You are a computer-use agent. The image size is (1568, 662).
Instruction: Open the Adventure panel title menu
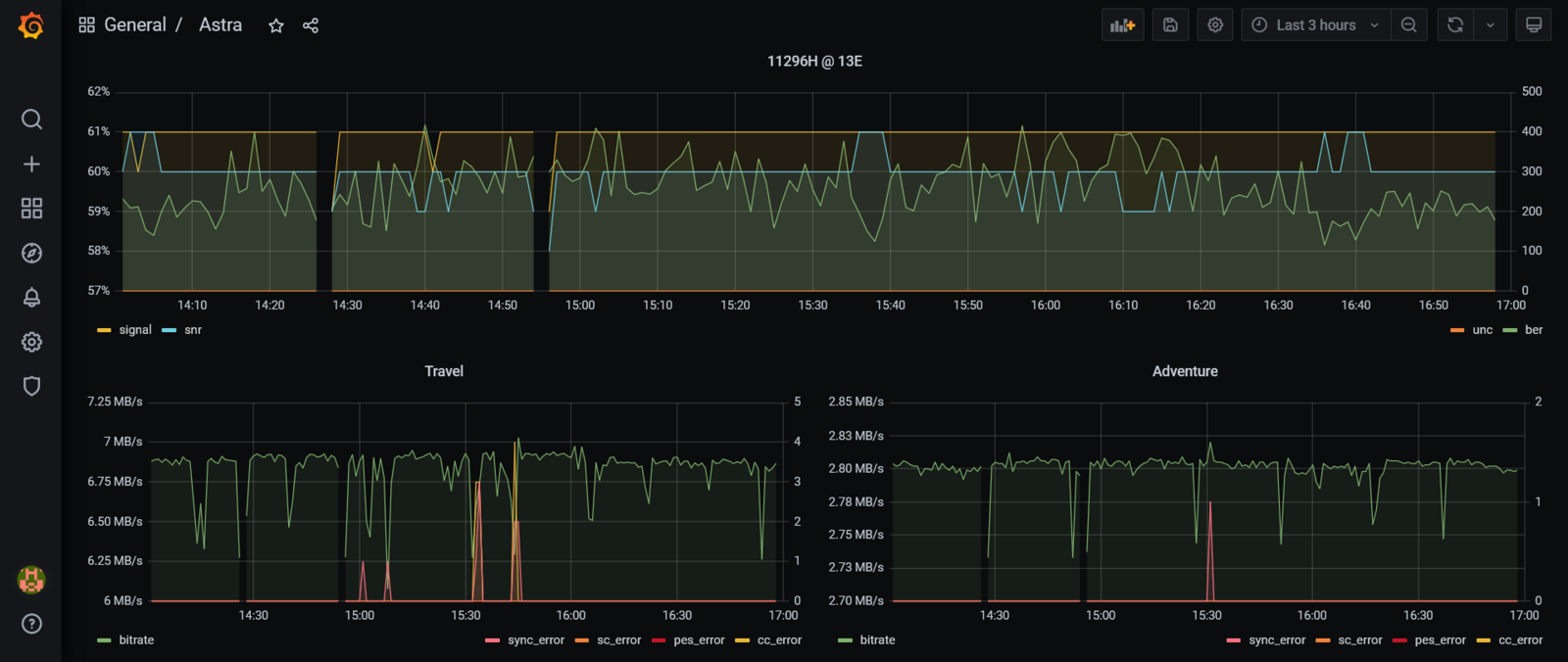1185,371
